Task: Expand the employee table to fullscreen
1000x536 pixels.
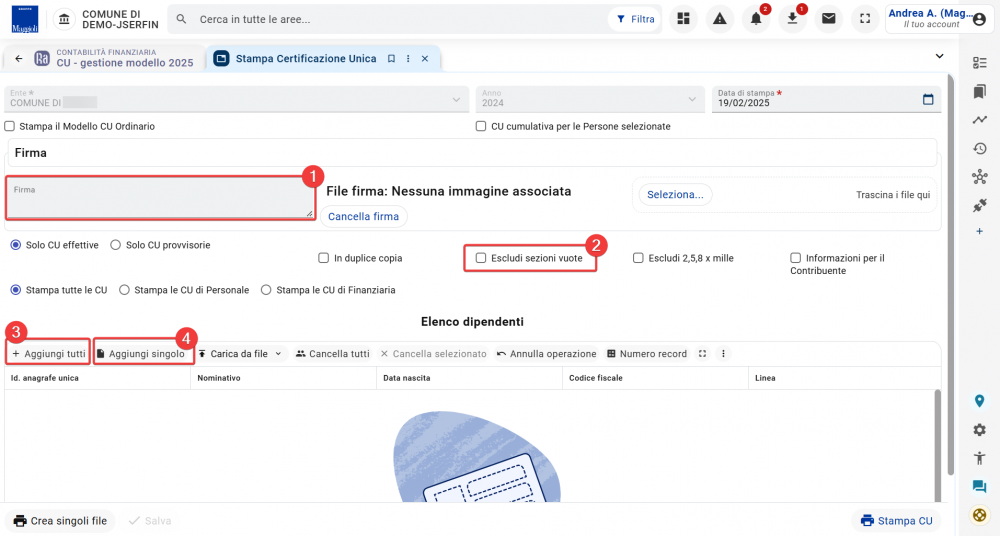Action: coord(702,354)
